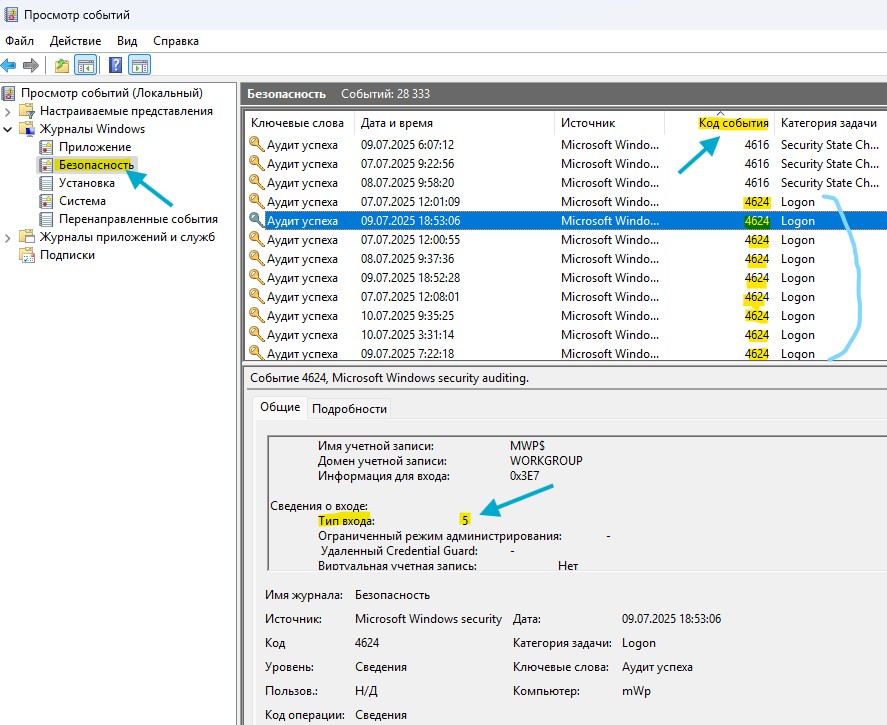This screenshot has height=725, width=887.
Task: Click the Журналы Windows folder icon
Action: click(x=27, y=129)
